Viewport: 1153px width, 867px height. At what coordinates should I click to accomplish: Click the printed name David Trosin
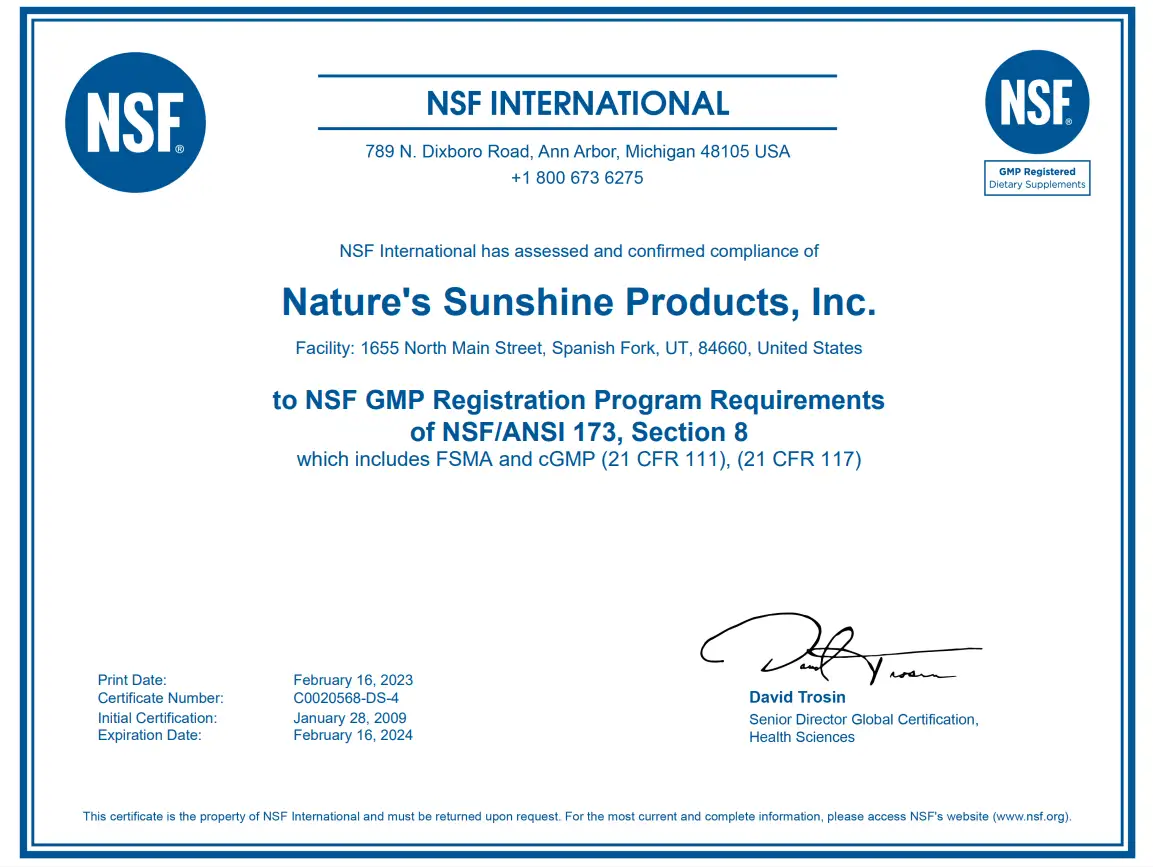(x=797, y=697)
